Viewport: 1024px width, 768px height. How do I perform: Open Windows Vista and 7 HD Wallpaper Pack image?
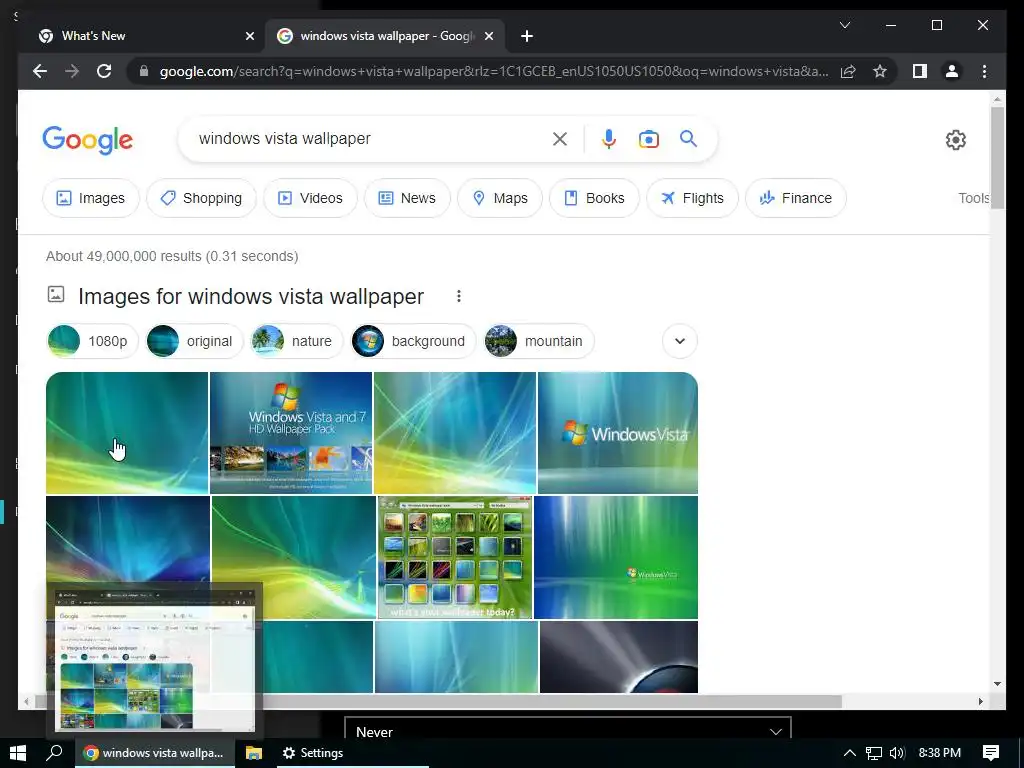click(x=291, y=432)
